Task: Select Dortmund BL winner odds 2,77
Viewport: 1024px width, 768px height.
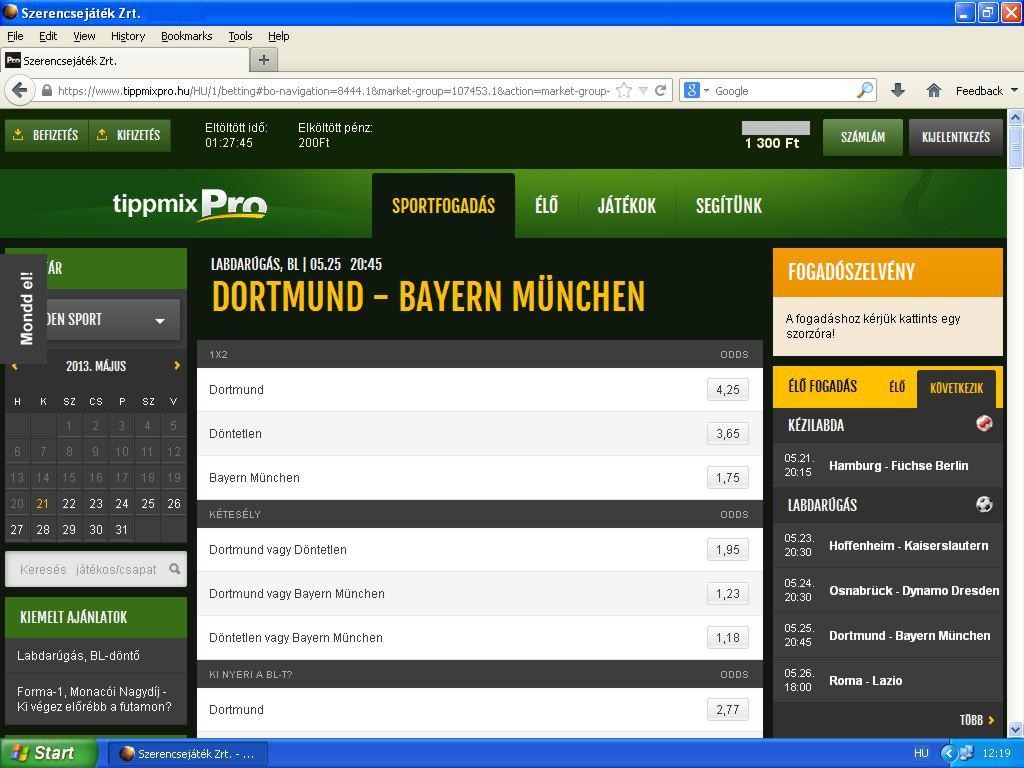Action: (728, 710)
